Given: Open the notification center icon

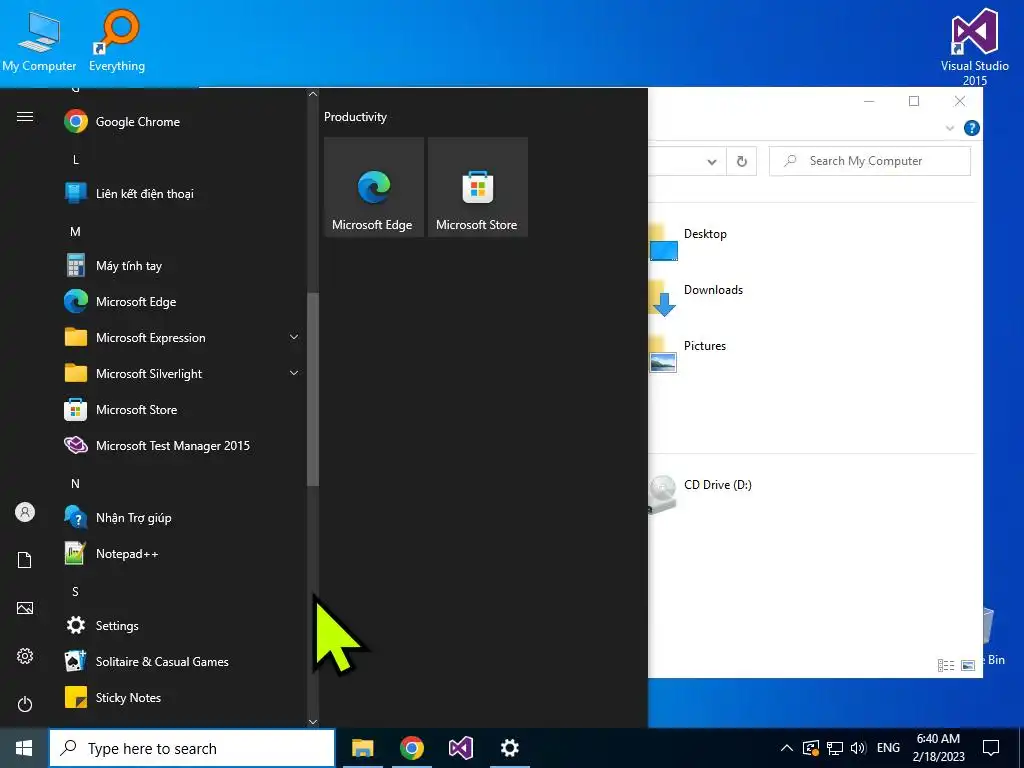Looking at the screenshot, I should (x=991, y=748).
